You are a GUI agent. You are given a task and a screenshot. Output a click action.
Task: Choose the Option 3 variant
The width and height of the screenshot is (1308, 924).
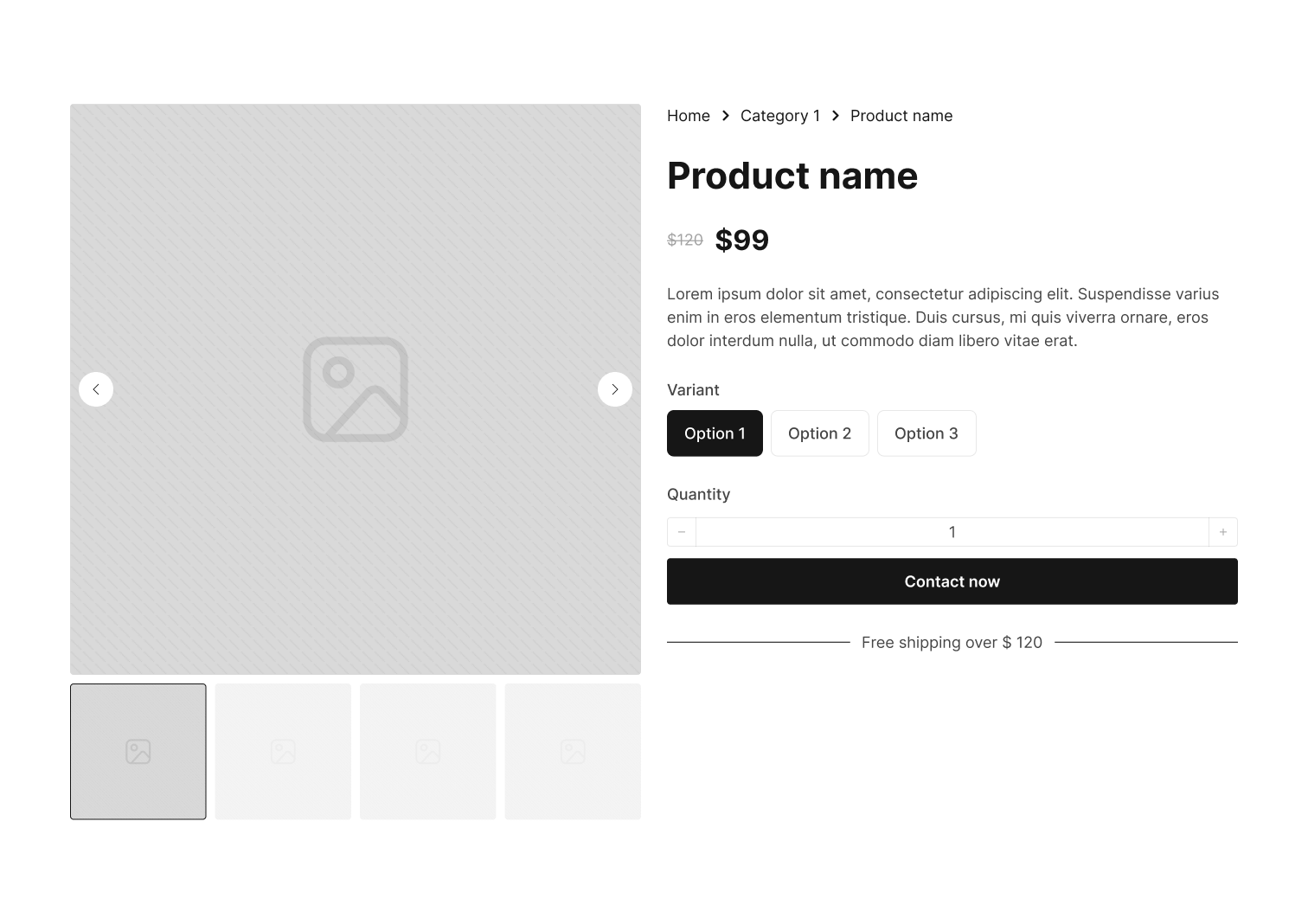click(x=926, y=433)
